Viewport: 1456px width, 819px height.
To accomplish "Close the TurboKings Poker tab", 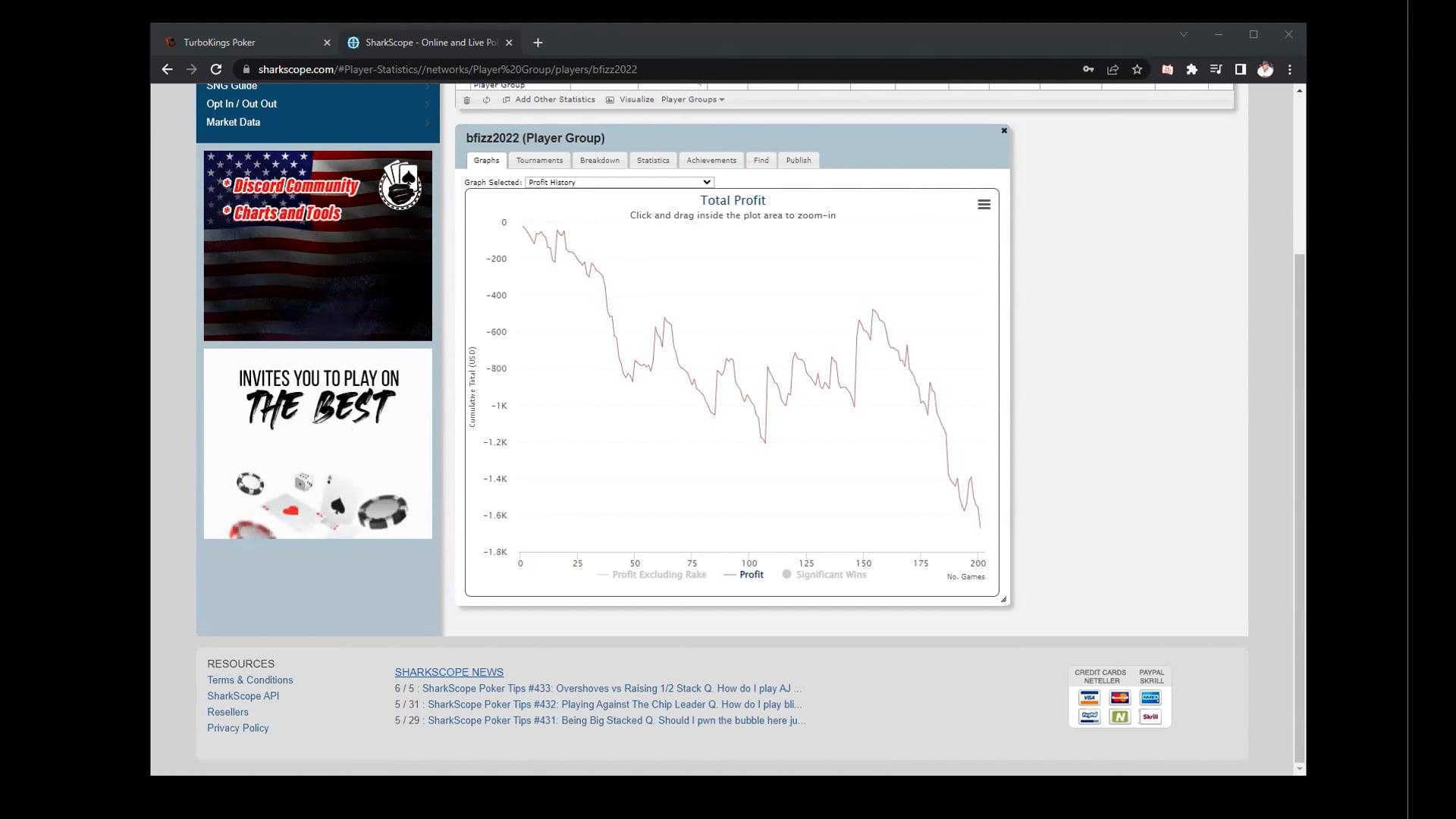I will tap(327, 42).
